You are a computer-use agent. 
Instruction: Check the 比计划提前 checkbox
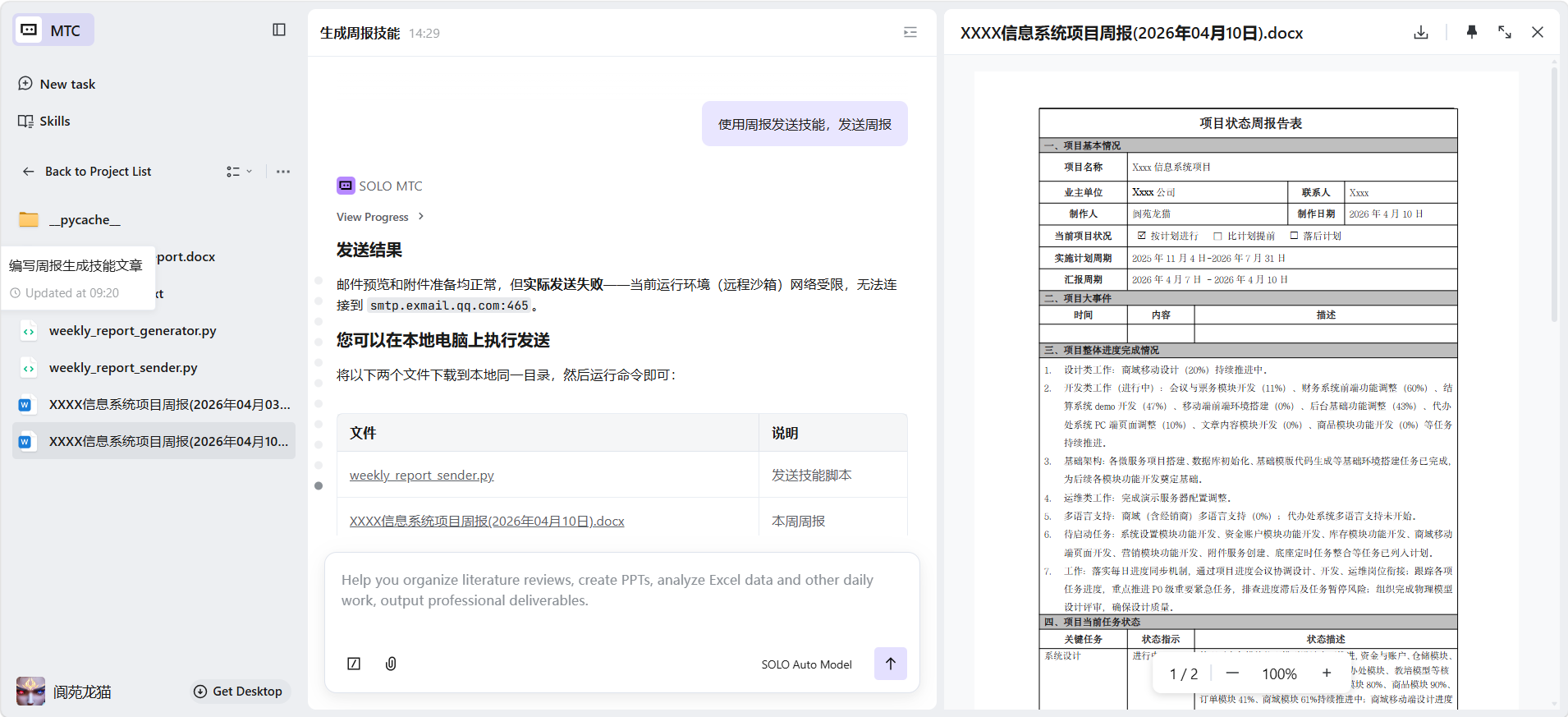click(x=1217, y=236)
